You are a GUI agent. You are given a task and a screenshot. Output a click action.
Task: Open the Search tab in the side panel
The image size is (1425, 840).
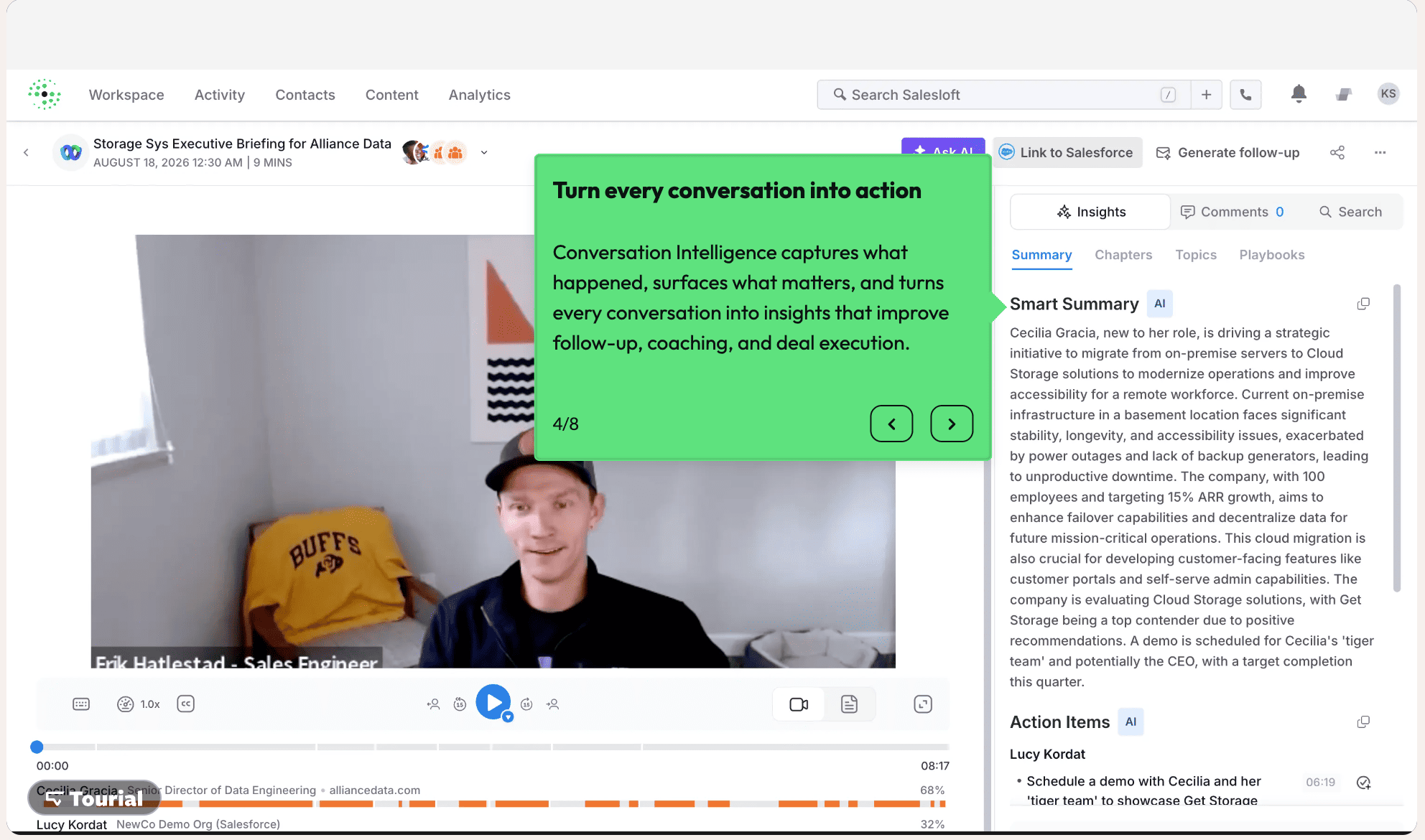pyautogui.click(x=1350, y=212)
